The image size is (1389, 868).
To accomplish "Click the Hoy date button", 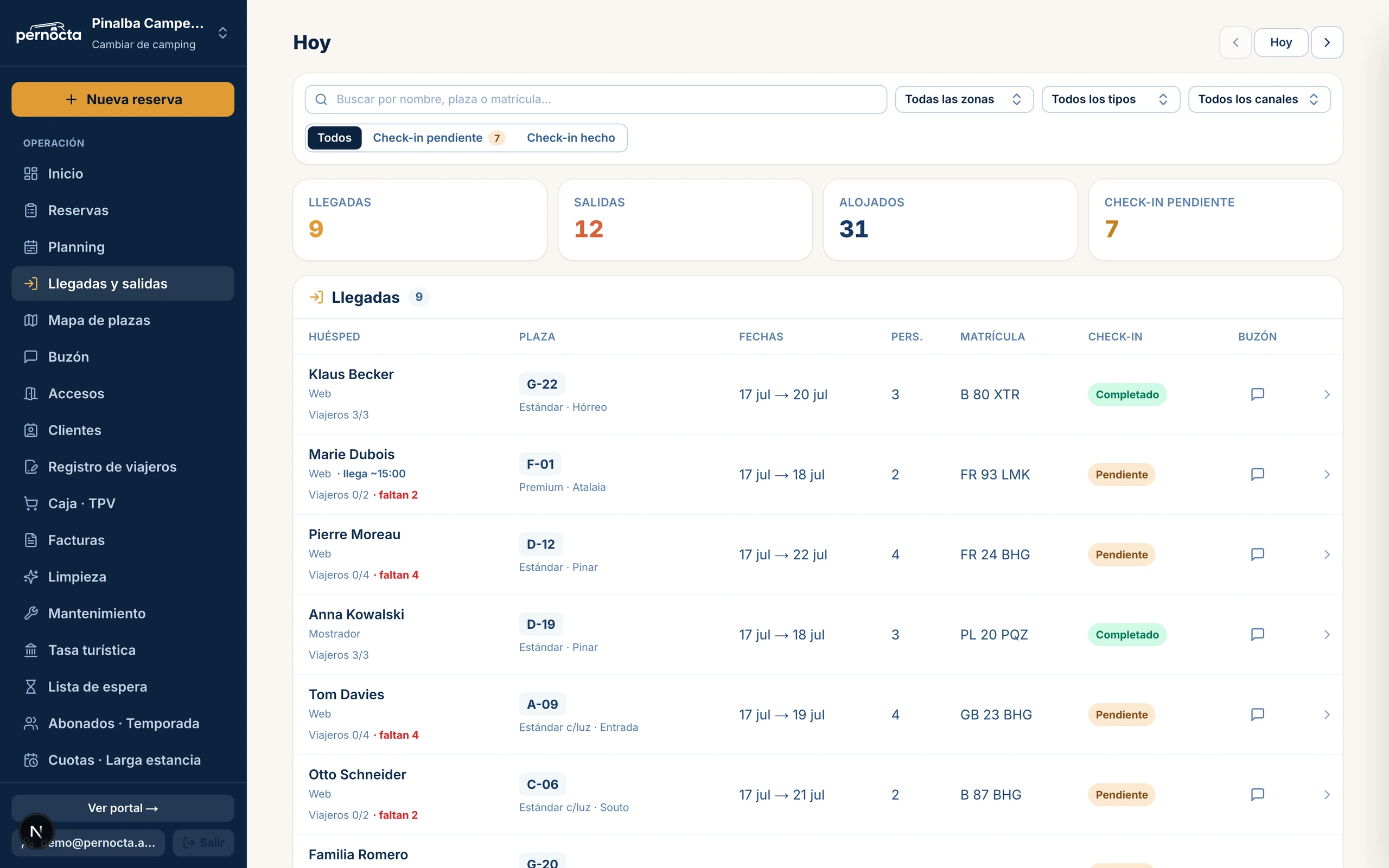I will 1281,42.
